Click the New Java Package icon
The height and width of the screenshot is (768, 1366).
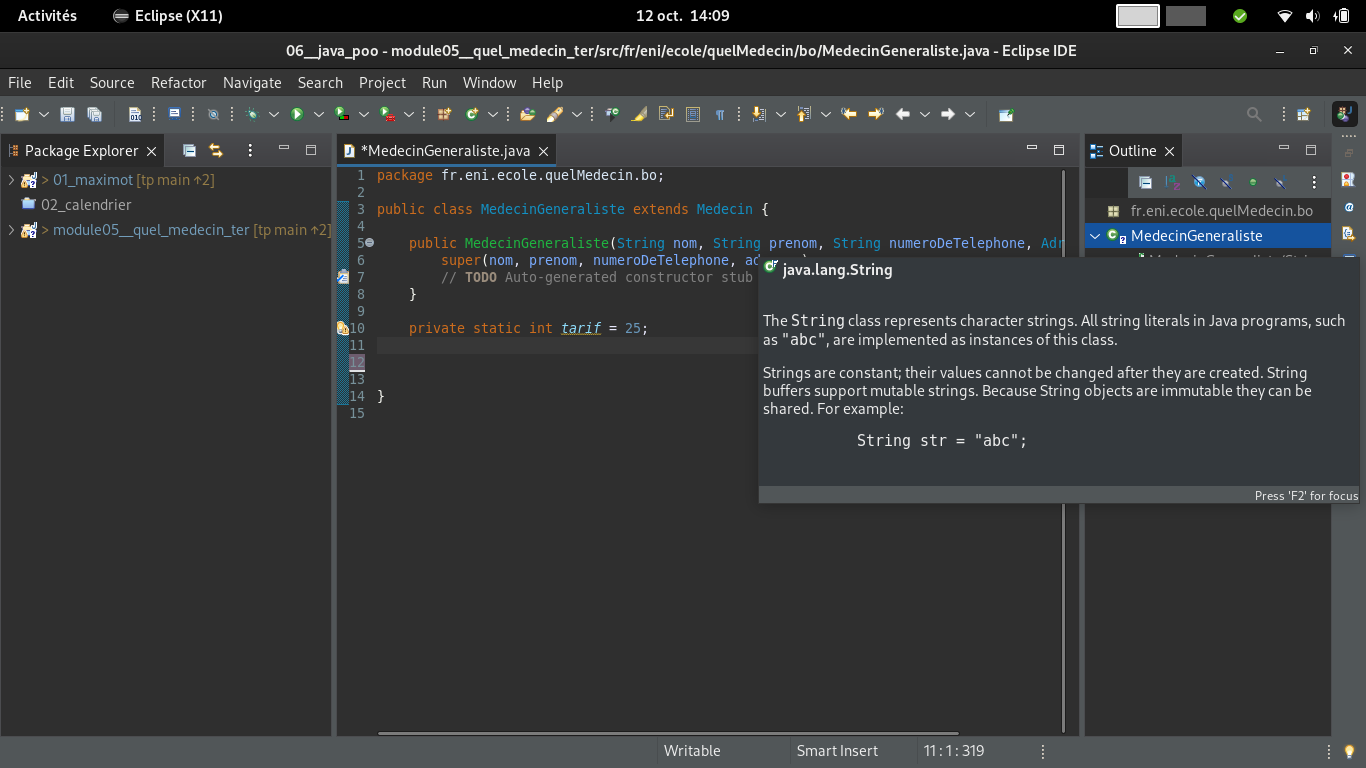point(444,114)
